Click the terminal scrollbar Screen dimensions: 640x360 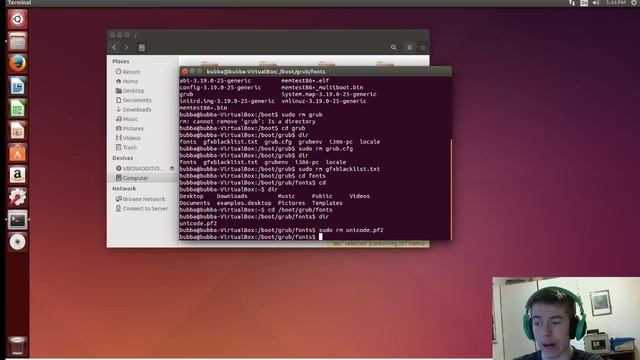pyautogui.click(x=451, y=189)
